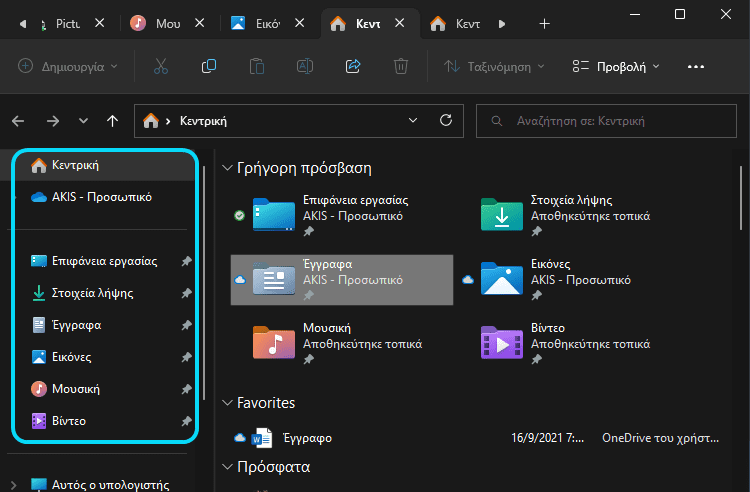750x492 pixels.
Task: Click pin icon next to sidebar Μουσική
Action: (x=186, y=389)
